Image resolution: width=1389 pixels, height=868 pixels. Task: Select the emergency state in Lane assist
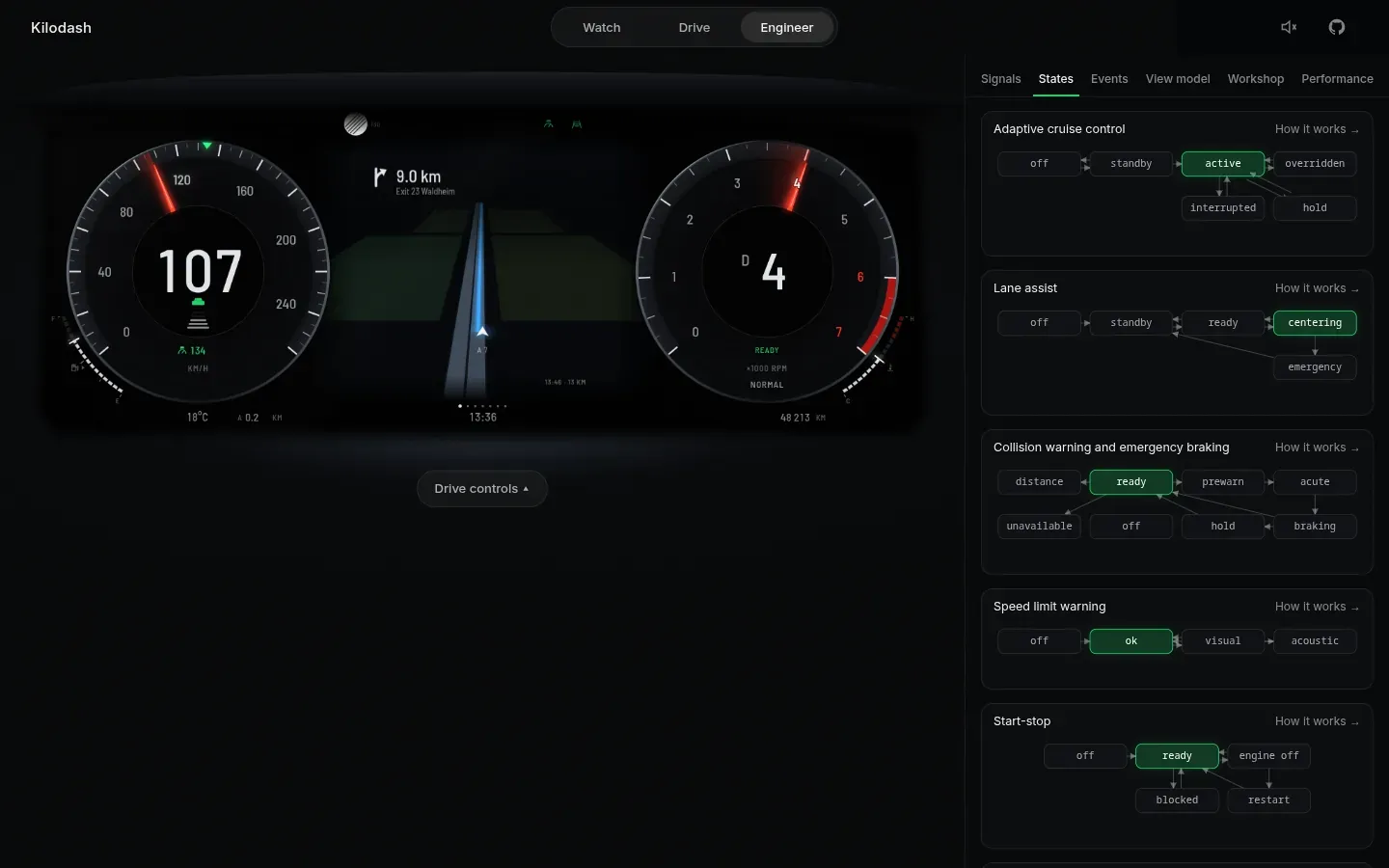tap(1315, 367)
